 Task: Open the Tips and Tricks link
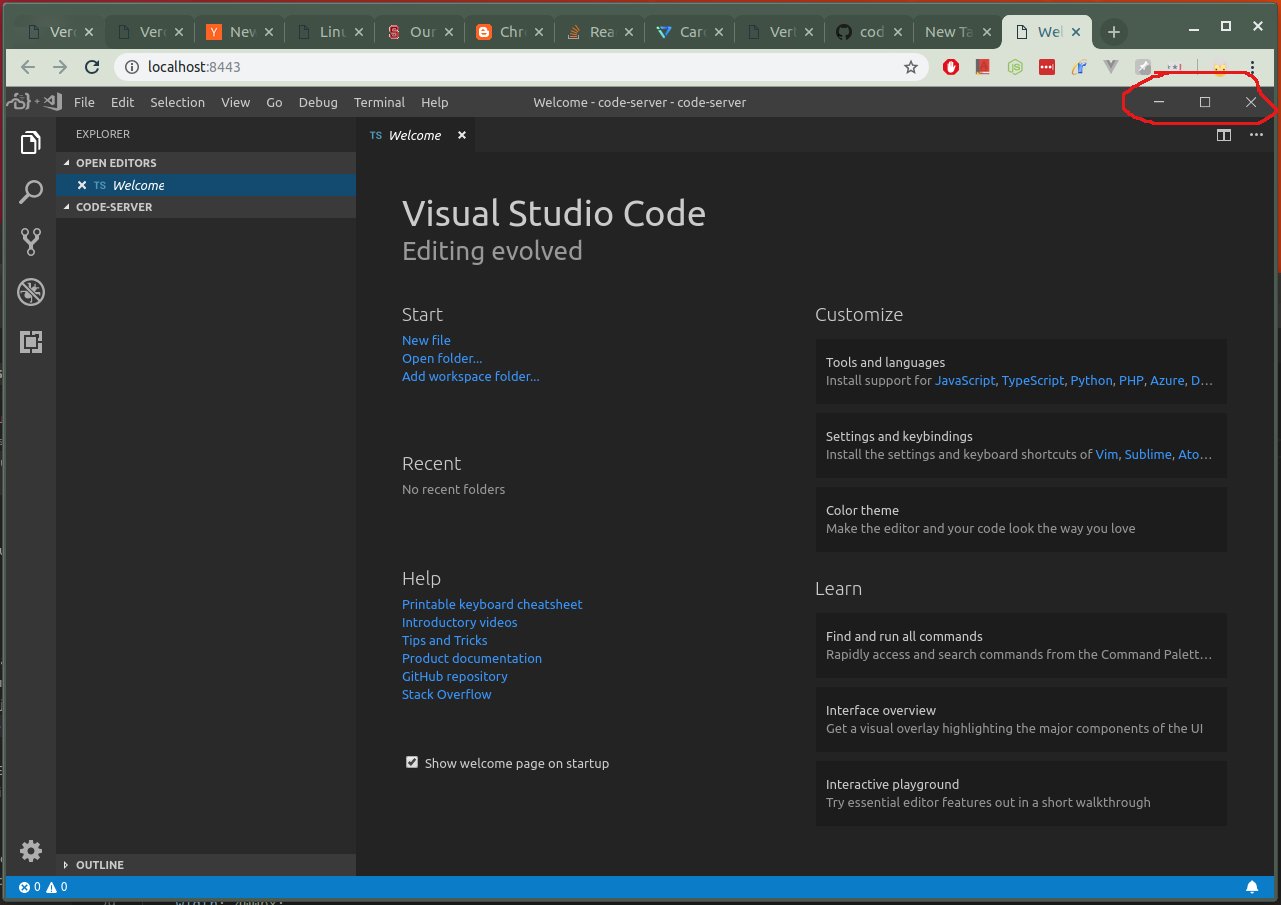tap(445, 640)
